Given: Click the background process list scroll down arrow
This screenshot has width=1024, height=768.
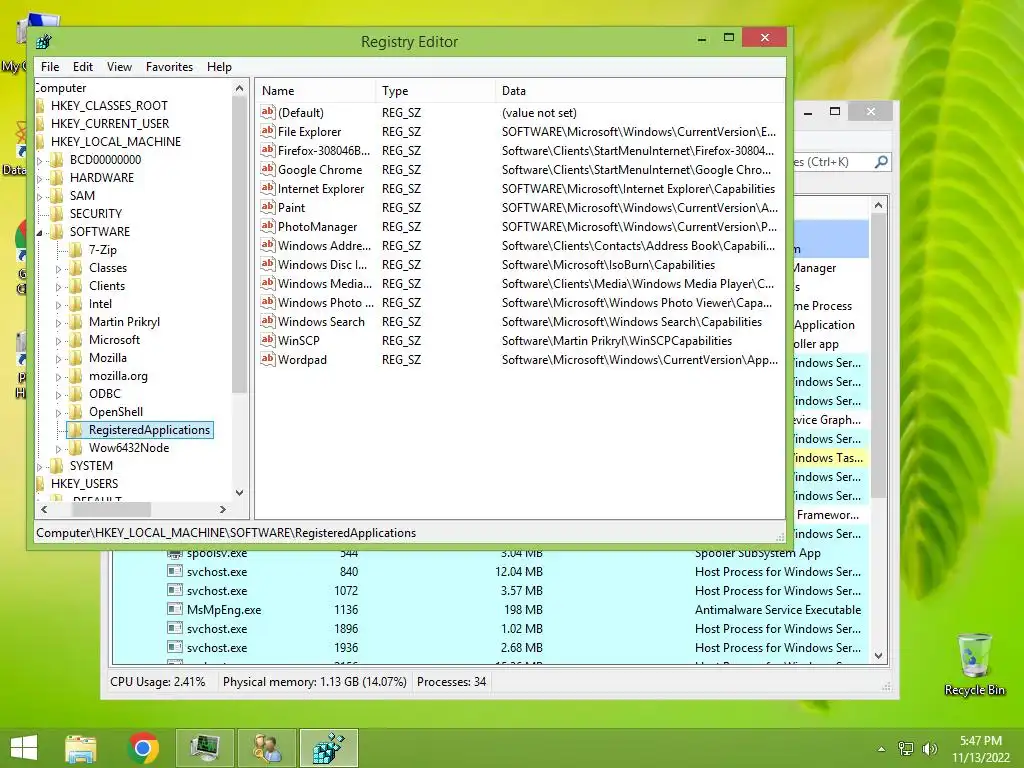Looking at the screenshot, I should [x=878, y=655].
